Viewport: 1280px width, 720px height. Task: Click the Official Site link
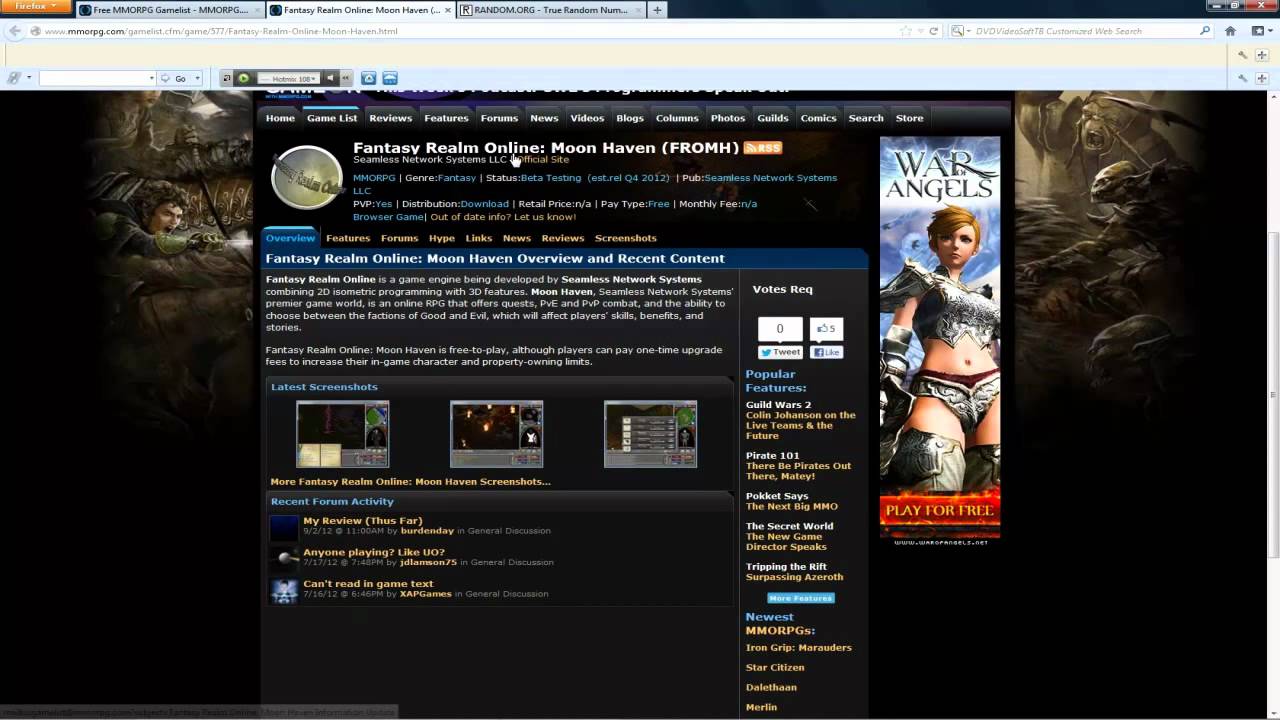[x=541, y=160]
